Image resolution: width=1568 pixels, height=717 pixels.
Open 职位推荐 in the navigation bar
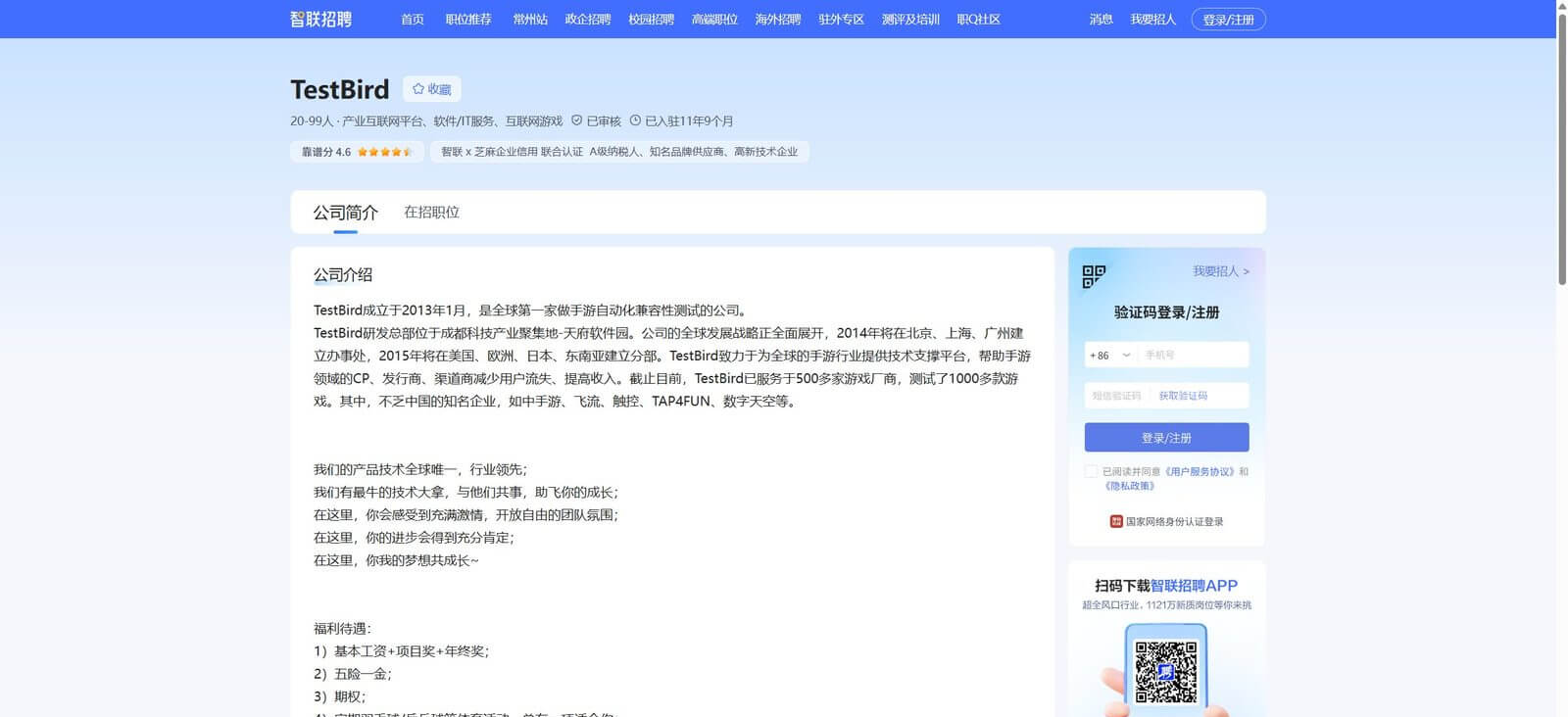click(x=468, y=20)
